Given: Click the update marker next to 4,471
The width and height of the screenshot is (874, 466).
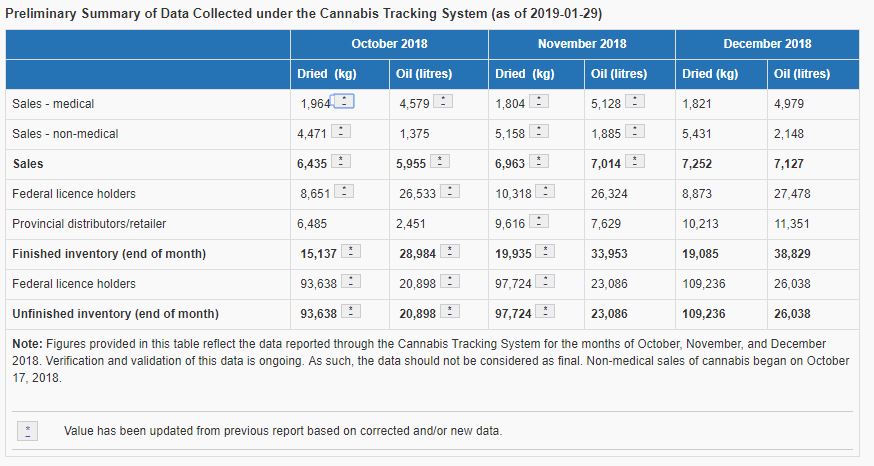Looking at the screenshot, I should pyautogui.click(x=341, y=133).
